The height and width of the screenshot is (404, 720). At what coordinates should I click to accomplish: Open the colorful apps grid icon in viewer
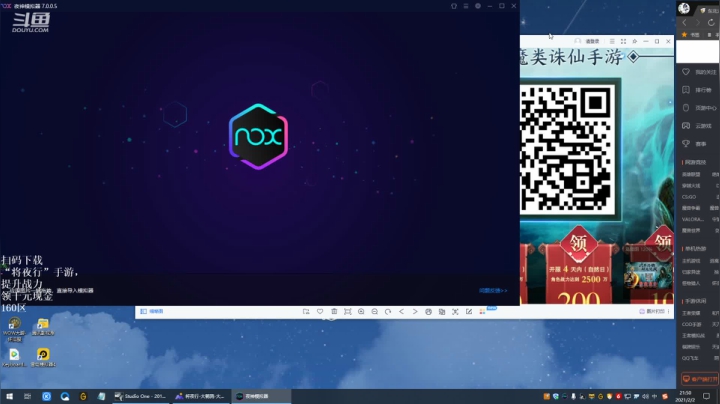pos(482,311)
